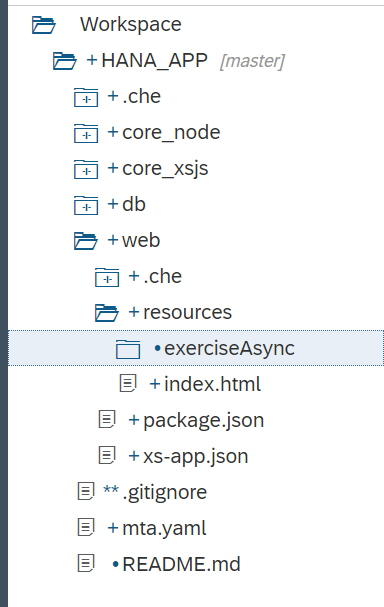This screenshot has height=607, width=384.
Task: Select the core_node folder name
Action: 171,133
